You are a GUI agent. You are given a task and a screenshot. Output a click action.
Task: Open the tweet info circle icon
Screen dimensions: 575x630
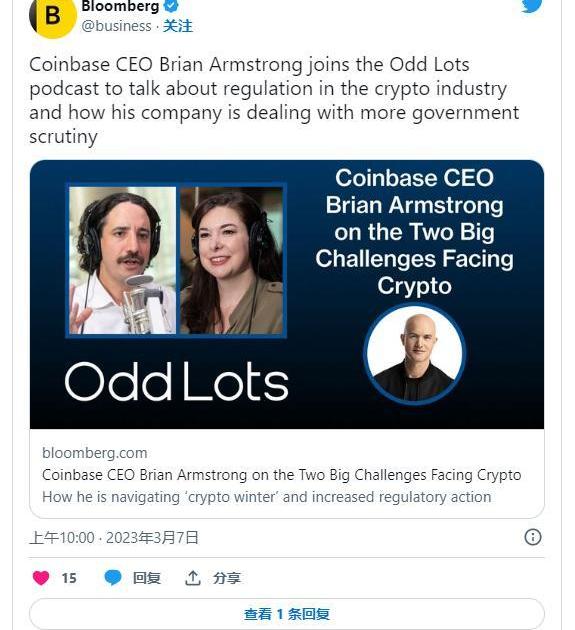[533, 537]
